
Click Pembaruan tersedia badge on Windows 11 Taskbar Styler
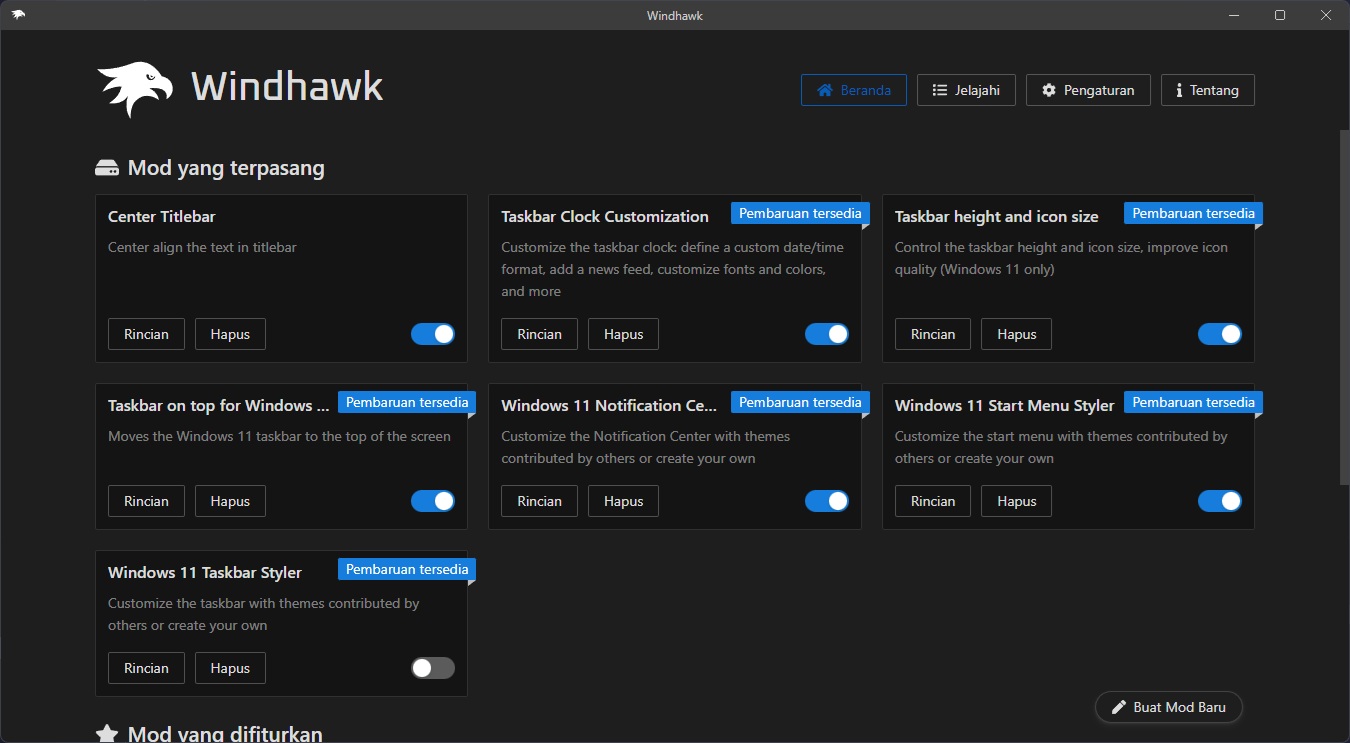click(x=407, y=569)
